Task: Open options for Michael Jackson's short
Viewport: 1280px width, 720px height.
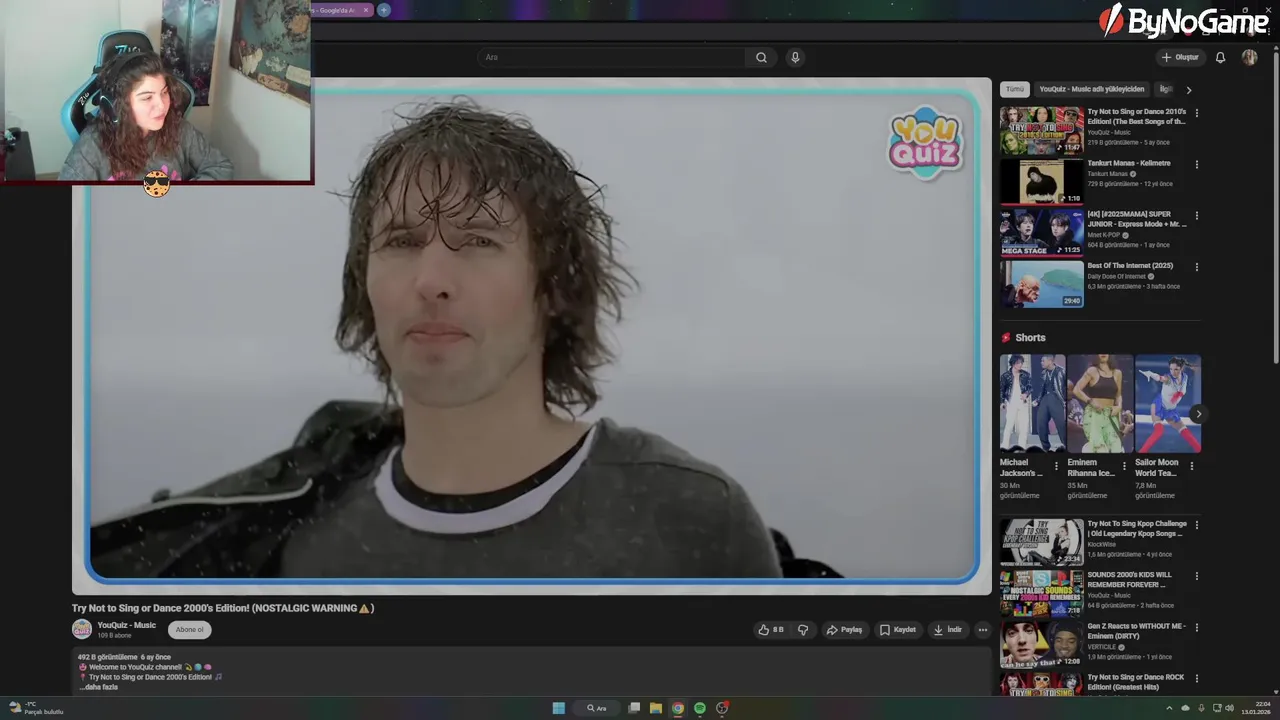Action: click(x=1056, y=466)
